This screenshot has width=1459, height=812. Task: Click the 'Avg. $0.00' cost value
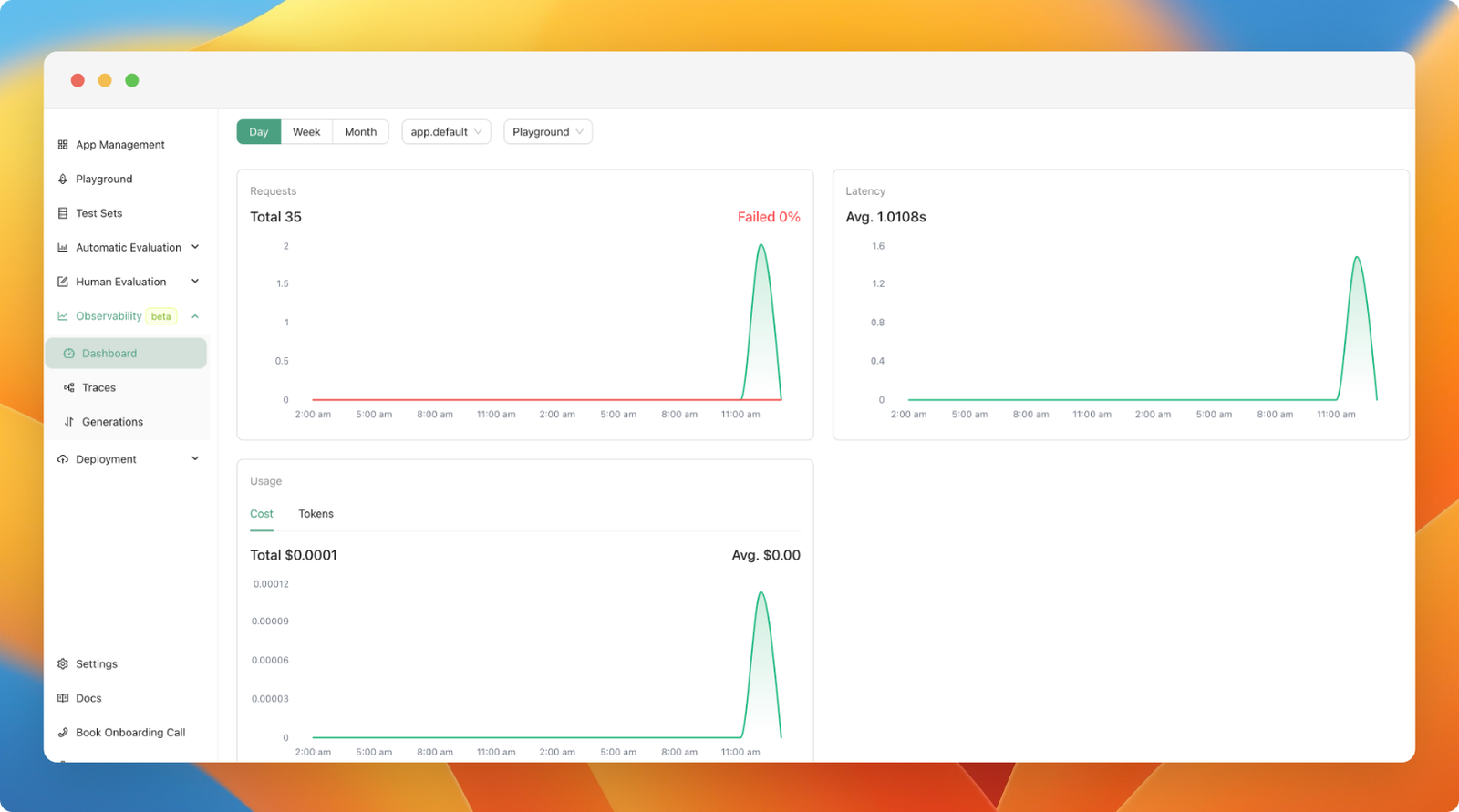766,555
